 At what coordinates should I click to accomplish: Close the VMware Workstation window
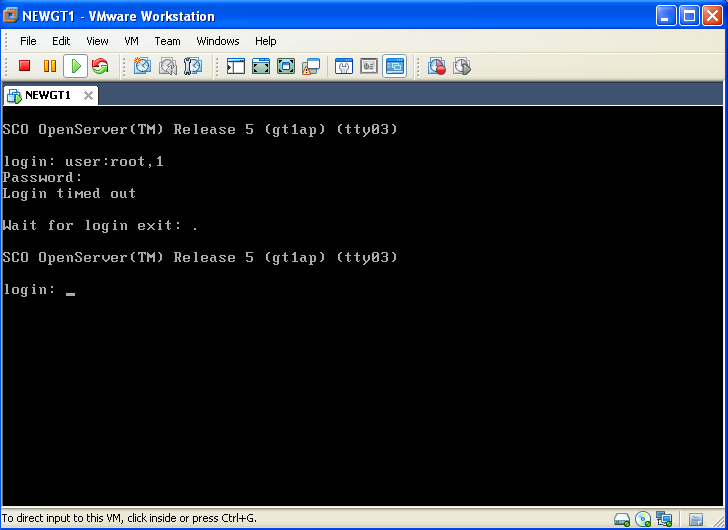click(712, 16)
